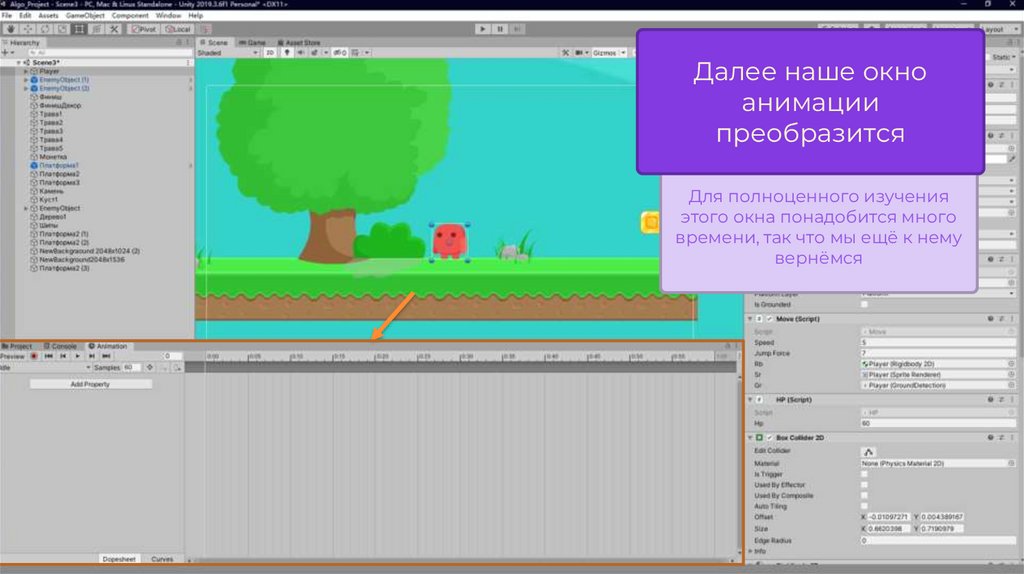Select the Rect Transform tool
The image size is (1024, 574).
coord(79,29)
